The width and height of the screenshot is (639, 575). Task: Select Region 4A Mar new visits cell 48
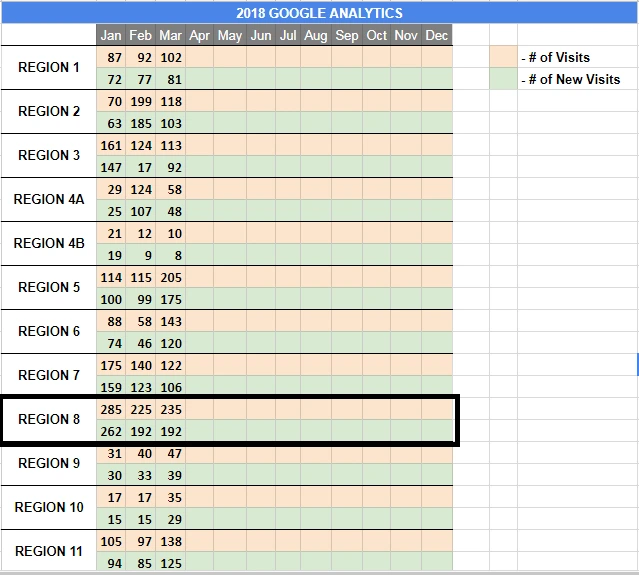[x=170, y=211]
